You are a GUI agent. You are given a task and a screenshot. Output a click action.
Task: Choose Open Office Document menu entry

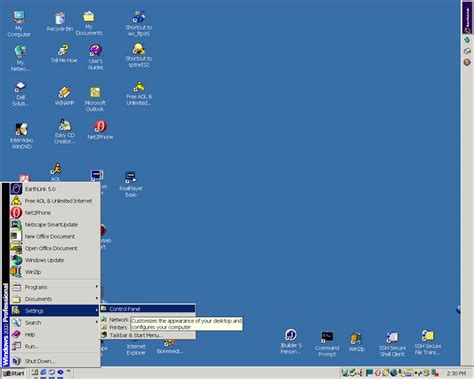point(55,248)
